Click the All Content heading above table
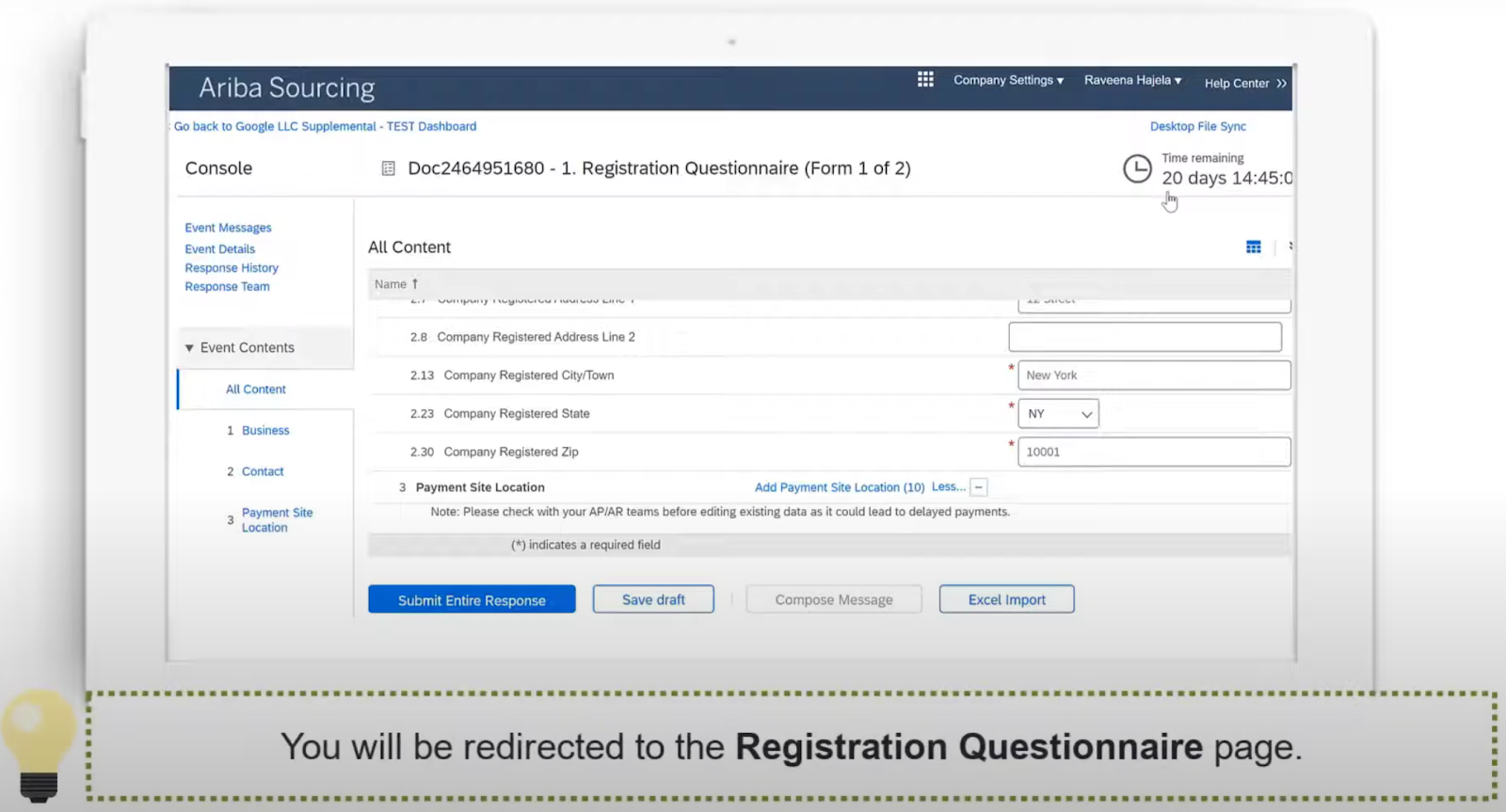Viewport: 1506px width, 812px height. click(409, 247)
